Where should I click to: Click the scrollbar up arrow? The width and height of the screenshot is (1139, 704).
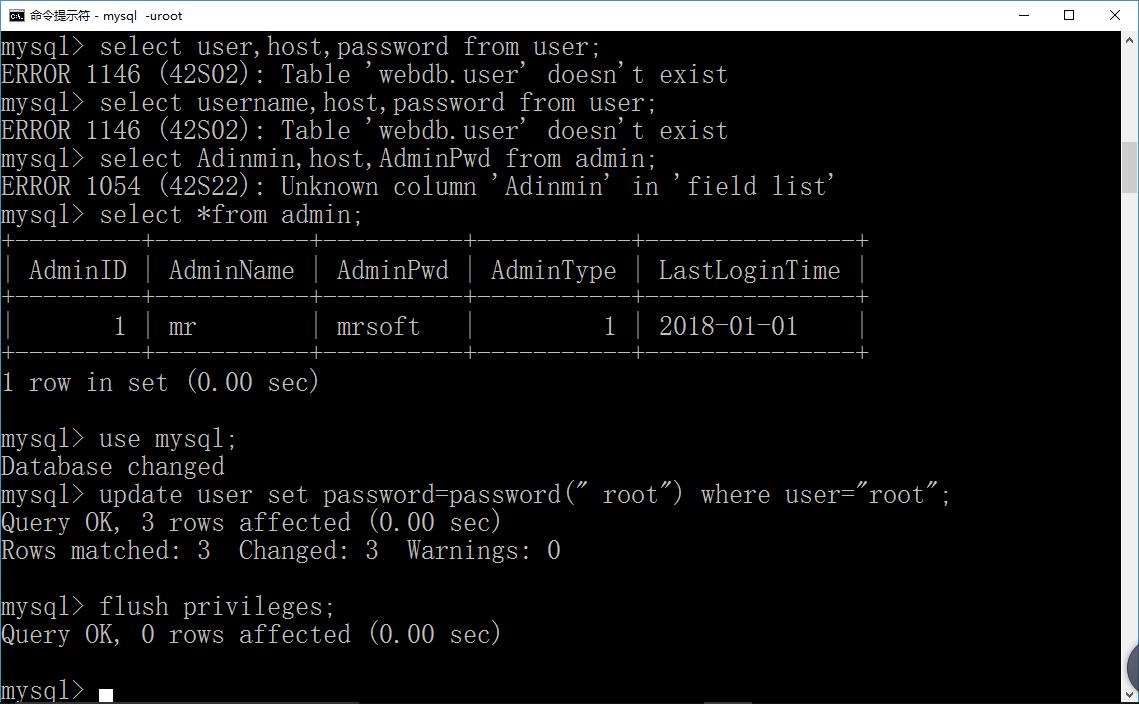pos(1130,40)
